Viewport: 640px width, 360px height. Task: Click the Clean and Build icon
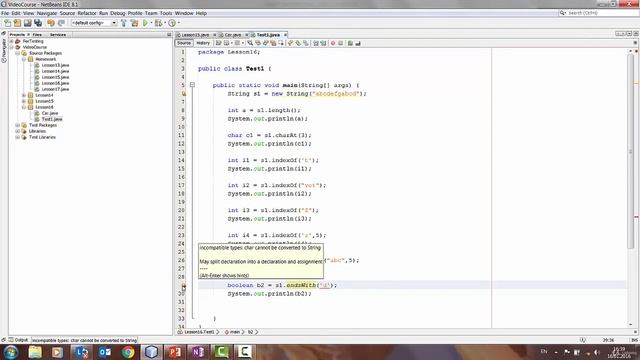point(134,23)
